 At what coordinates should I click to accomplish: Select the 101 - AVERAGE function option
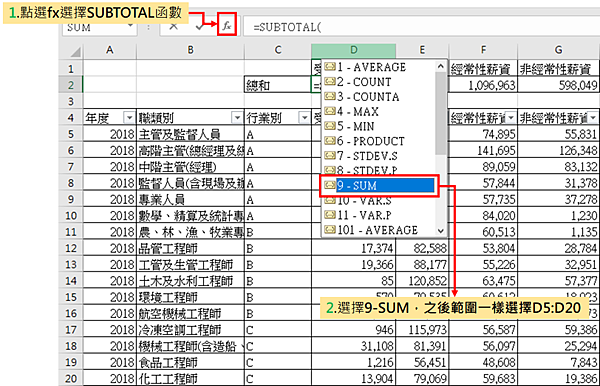point(378,230)
